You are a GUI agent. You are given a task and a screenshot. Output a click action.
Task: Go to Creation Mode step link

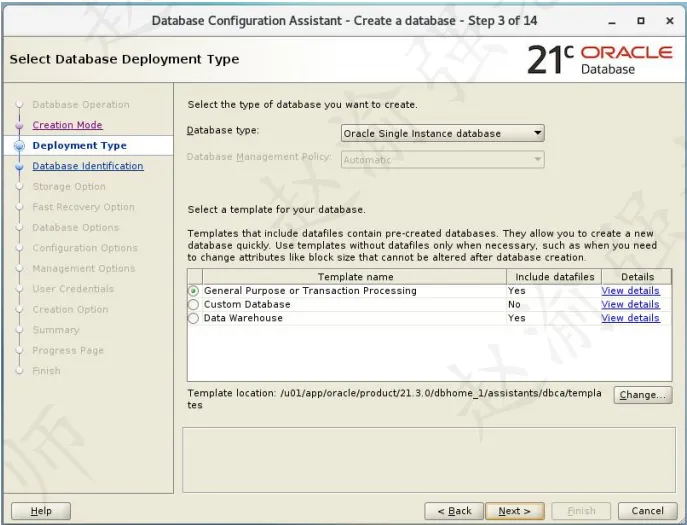click(x=67, y=125)
